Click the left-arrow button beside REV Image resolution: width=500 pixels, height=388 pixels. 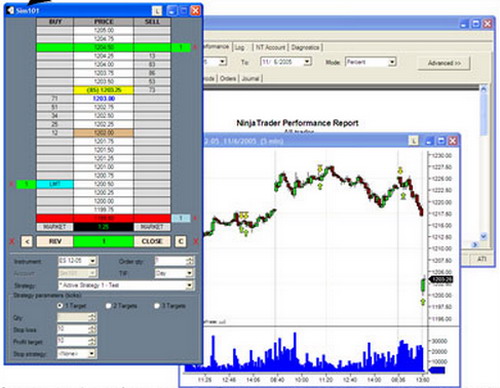27,241
